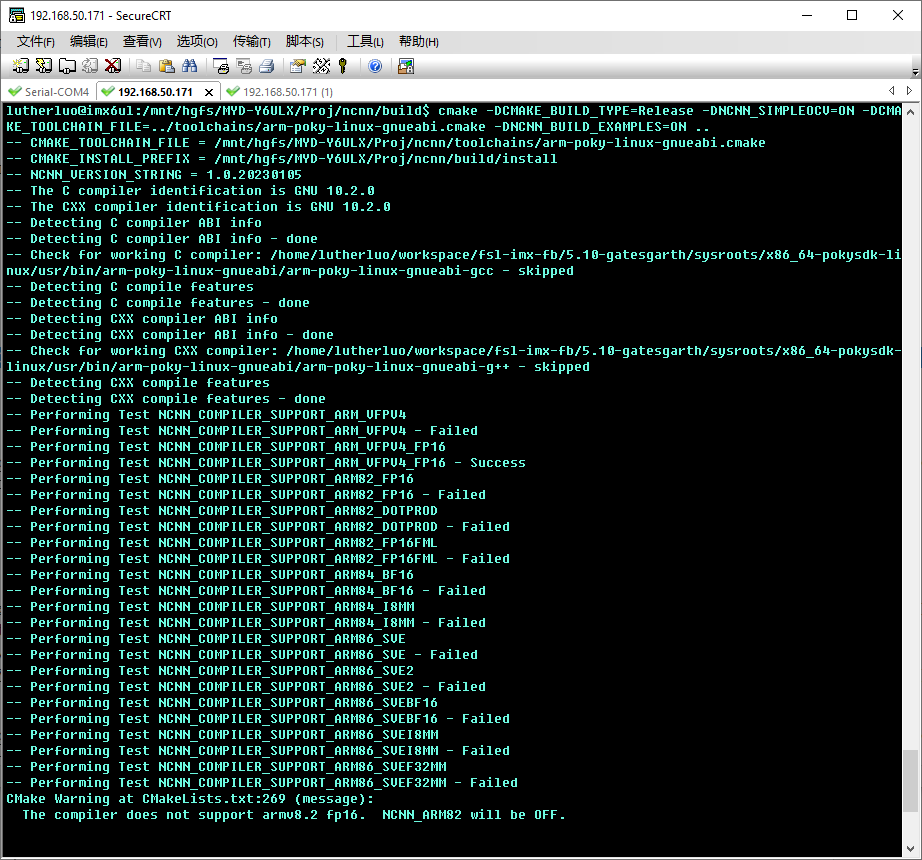Click the Paste clipboard toolbar icon
Viewport: 922px width, 860px height.
166,66
